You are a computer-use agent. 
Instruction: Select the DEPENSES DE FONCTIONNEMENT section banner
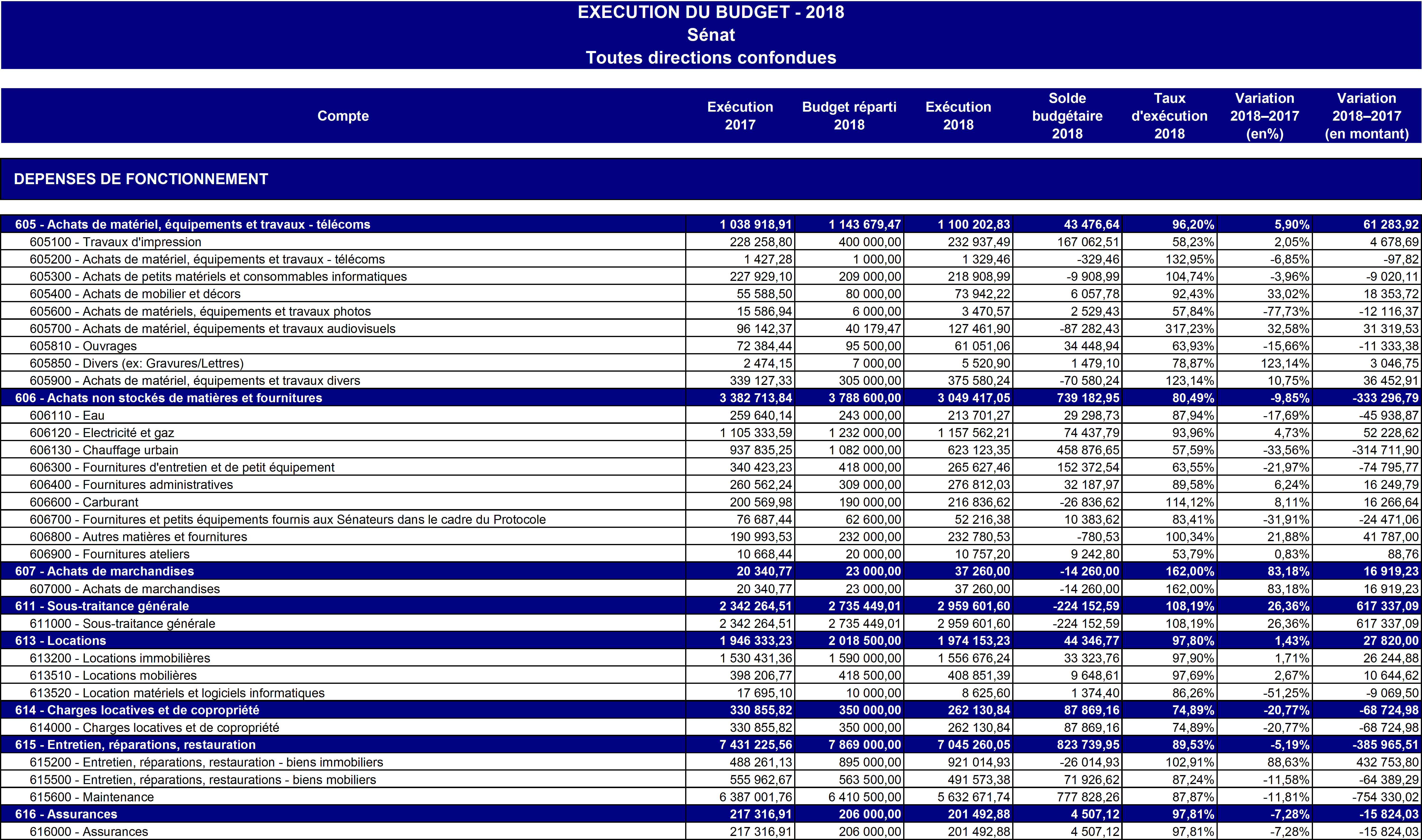141,179
